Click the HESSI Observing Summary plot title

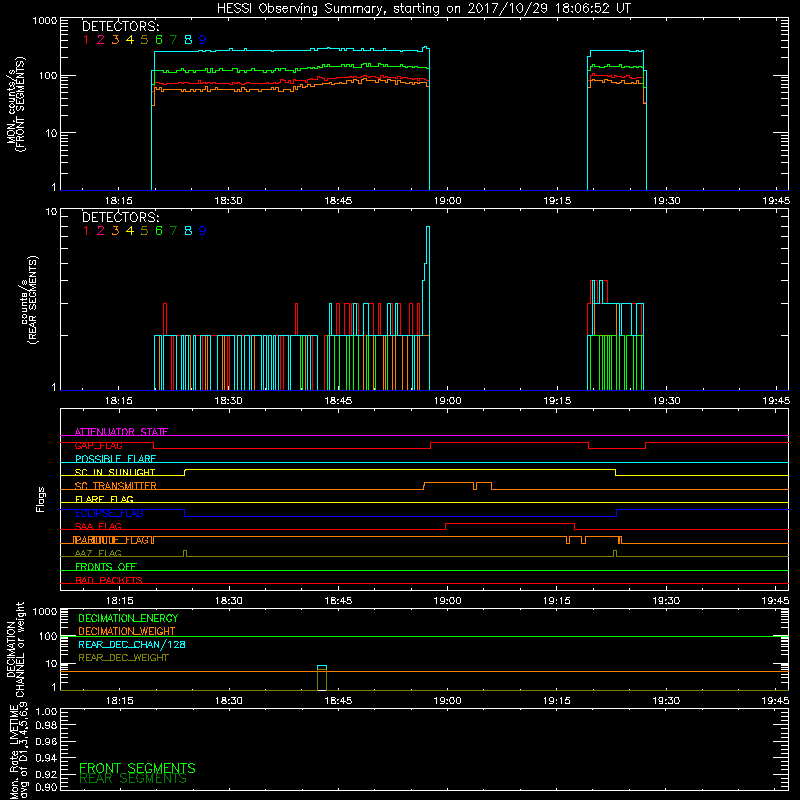(424, 9)
